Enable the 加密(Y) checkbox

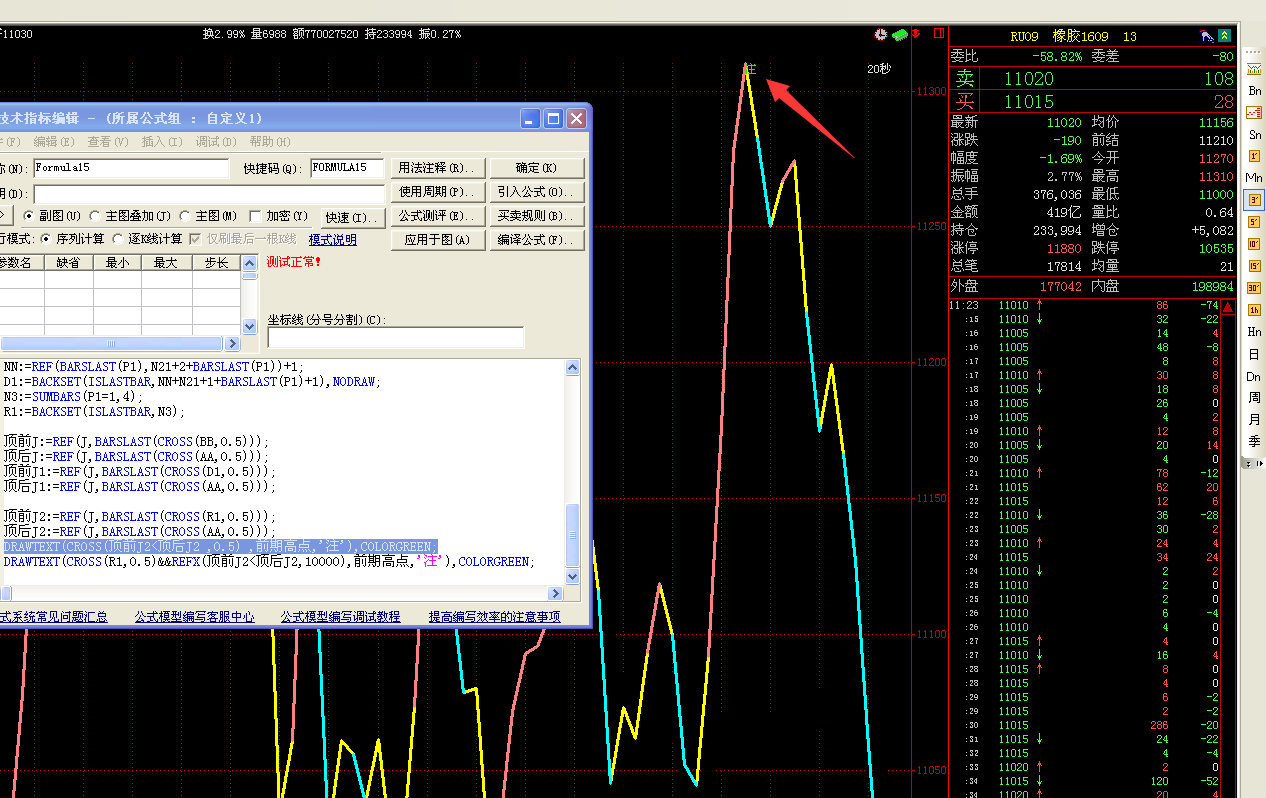tap(255, 216)
